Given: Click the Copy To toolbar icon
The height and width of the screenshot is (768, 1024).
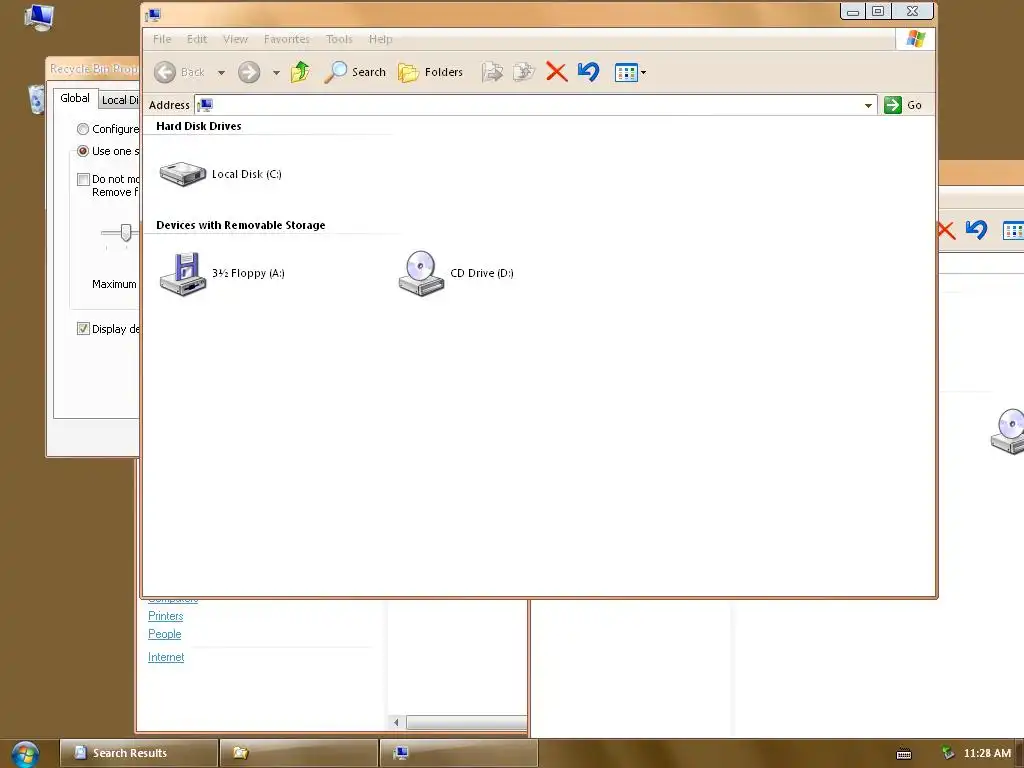Looking at the screenshot, I should pos(524,72).
